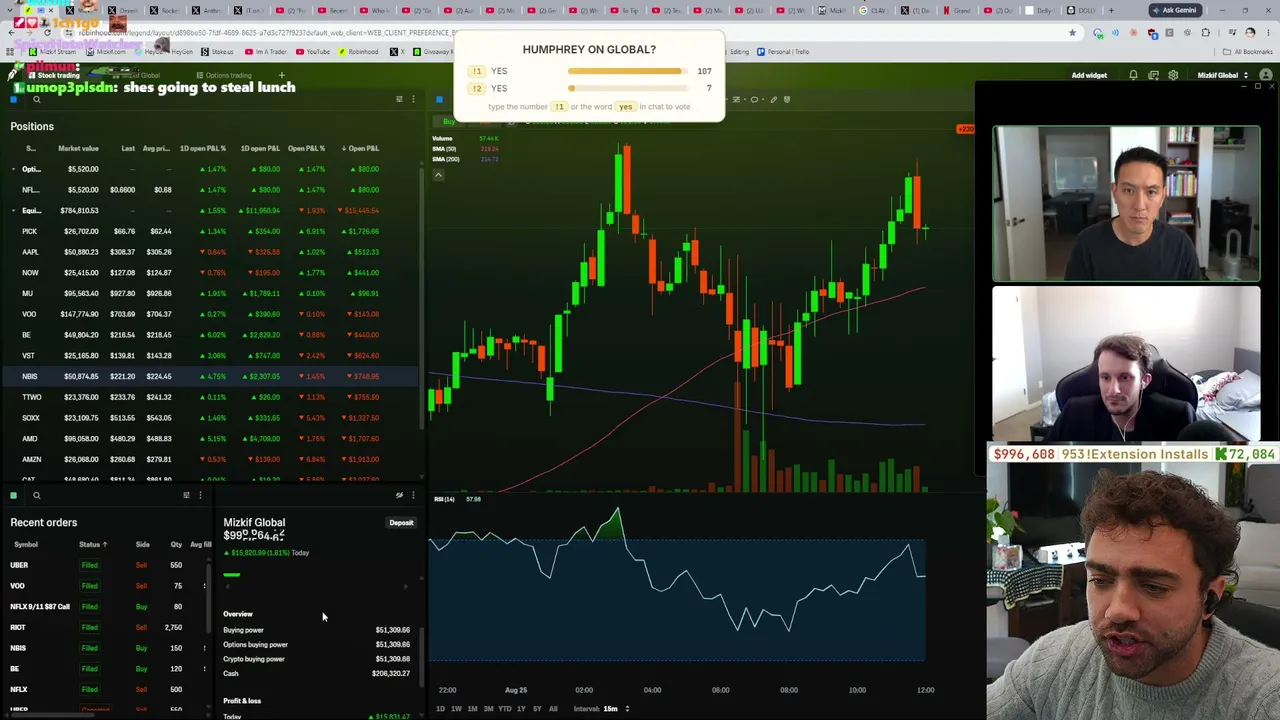The image size is (1280, 720).
Task: Select the 5Y chart range
Action: tap(537, 709)
